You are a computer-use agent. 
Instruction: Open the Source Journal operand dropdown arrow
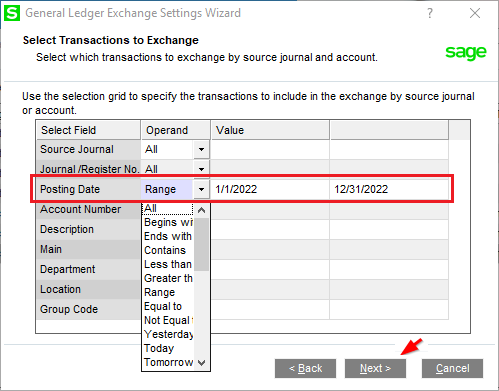click(x=201, y=149)
